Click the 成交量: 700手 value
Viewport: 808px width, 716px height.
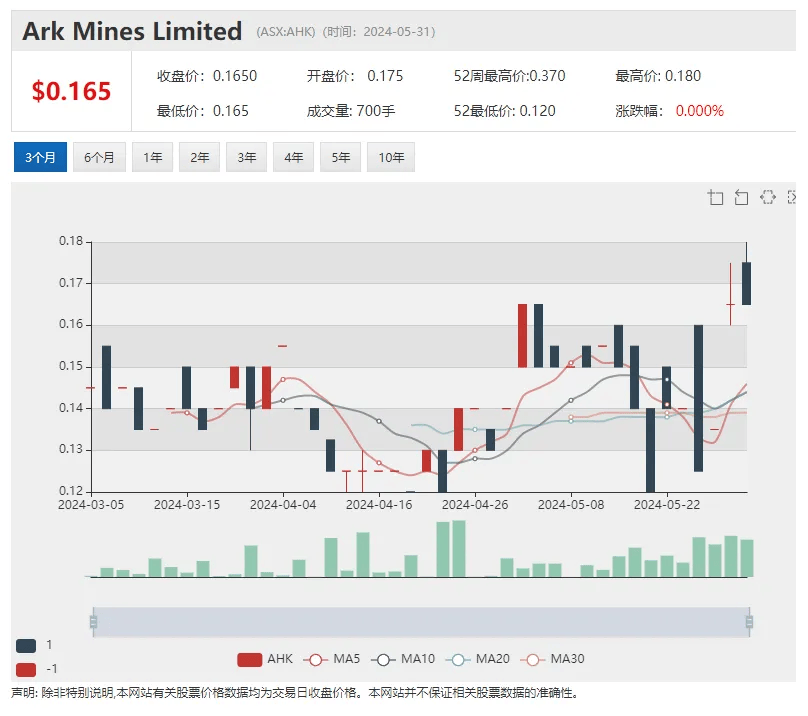pos(351,111)
